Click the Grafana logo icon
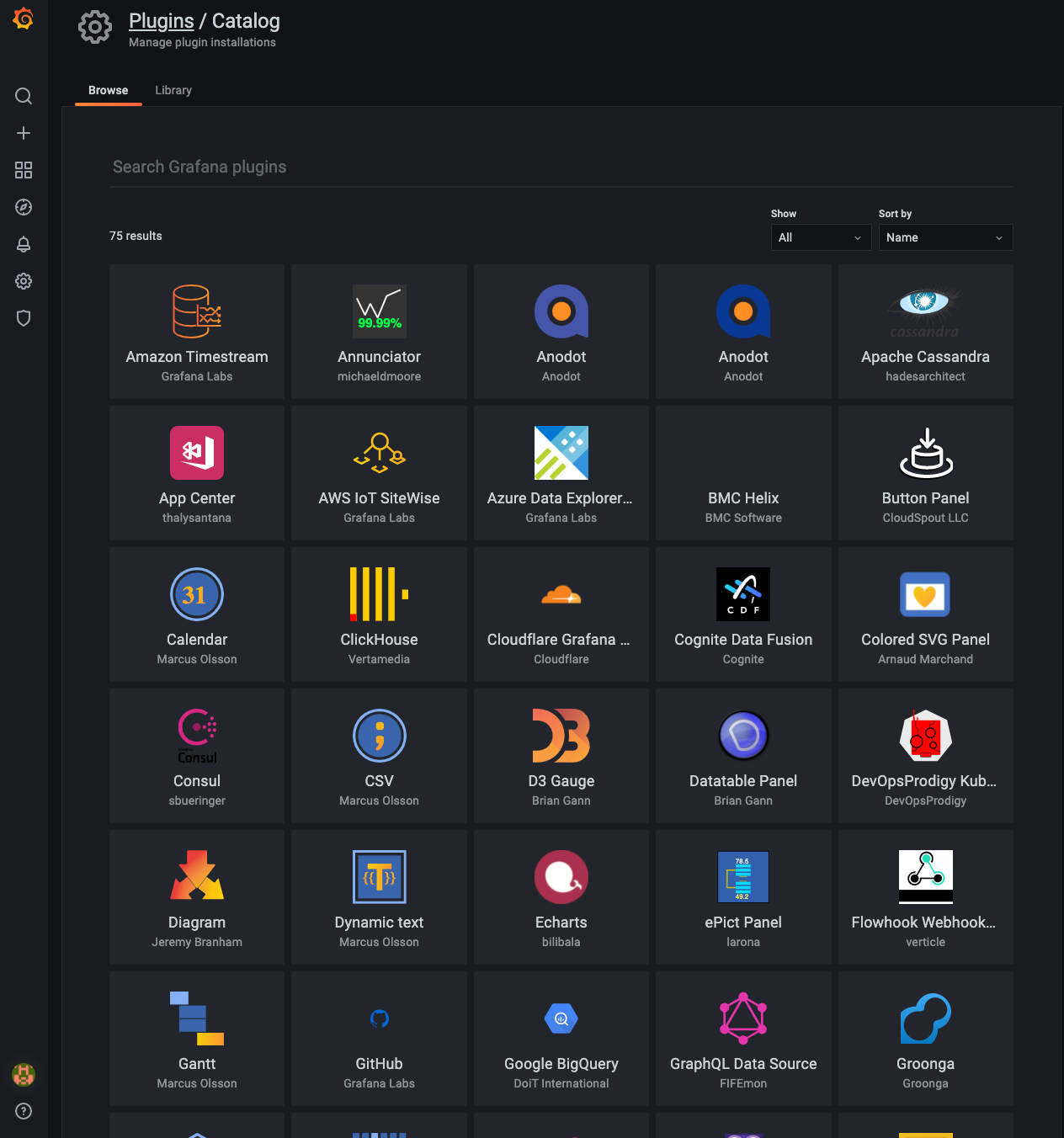The height and width of the screenshot is (1138, 1064). [23, 19]
